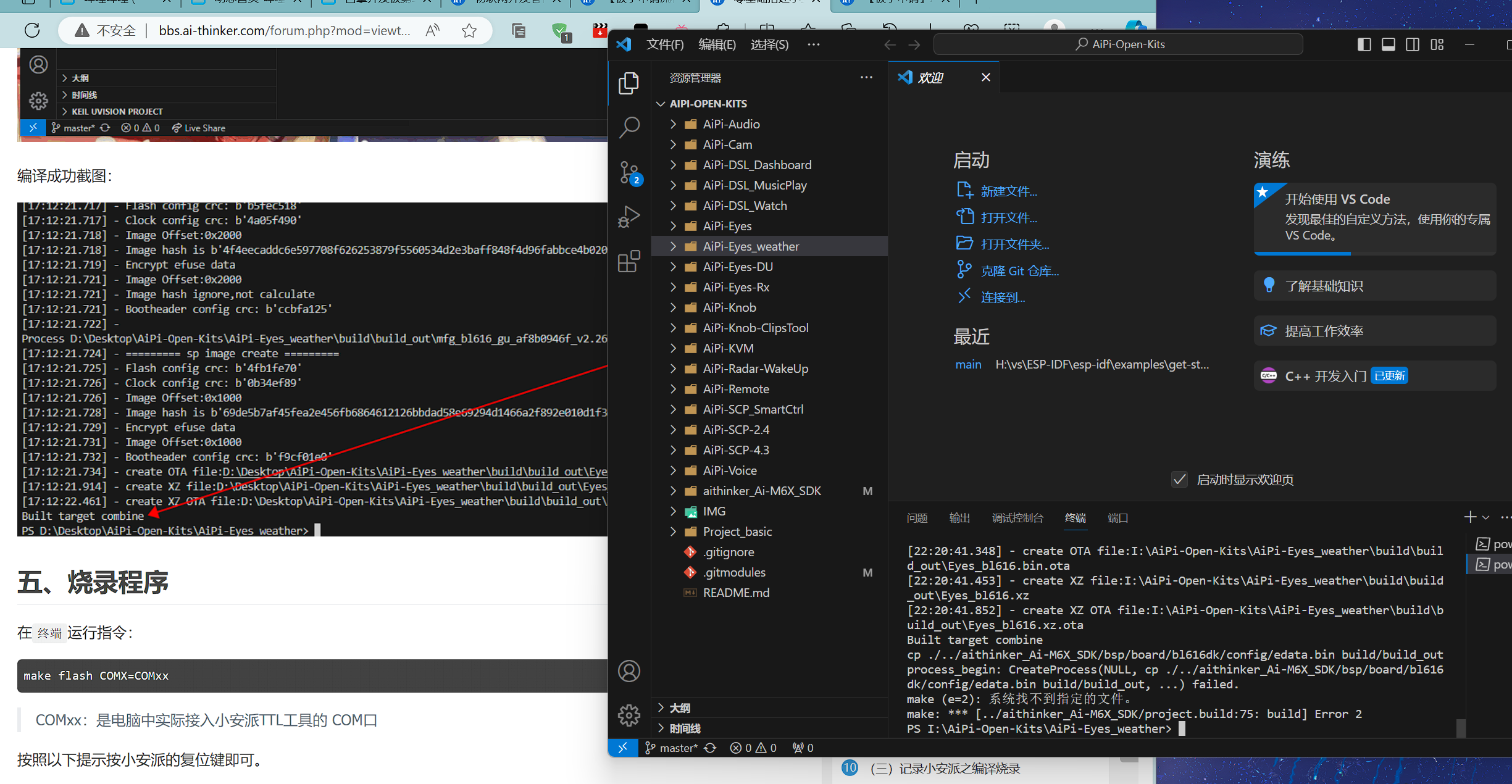Click 新建文件... link on welcome page
This screenshot has height=784, width=1512.
pos(1009,191)
